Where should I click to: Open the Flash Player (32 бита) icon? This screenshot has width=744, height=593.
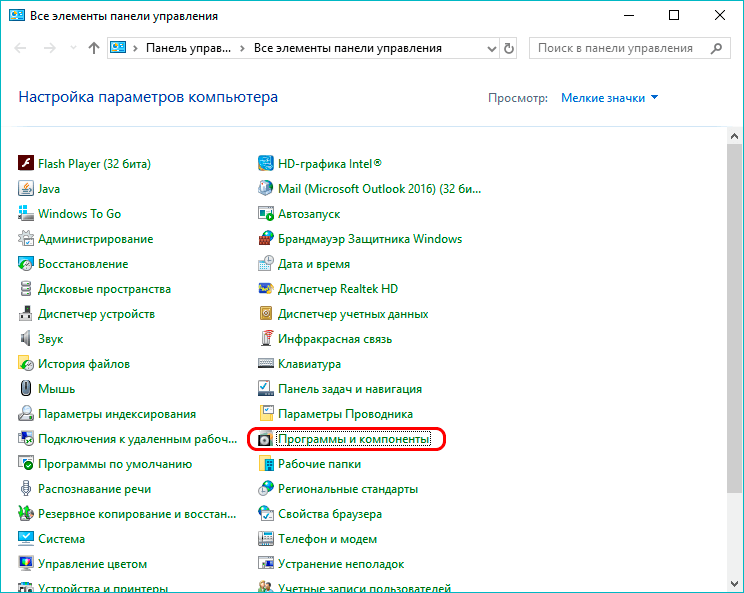click(26, 163)
